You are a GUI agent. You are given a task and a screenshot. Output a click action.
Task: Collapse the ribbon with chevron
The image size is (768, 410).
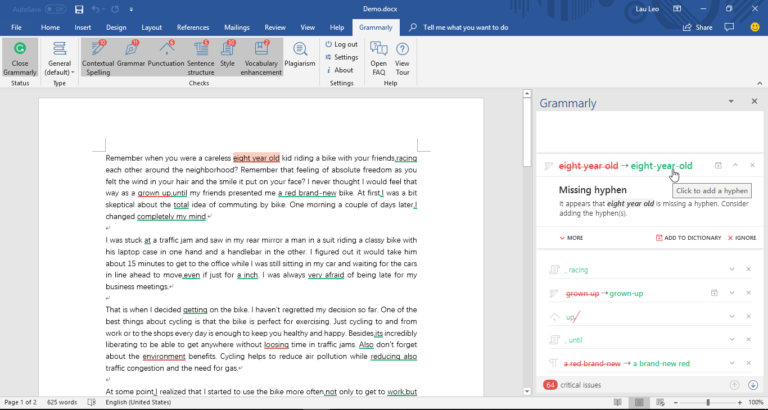760,83
